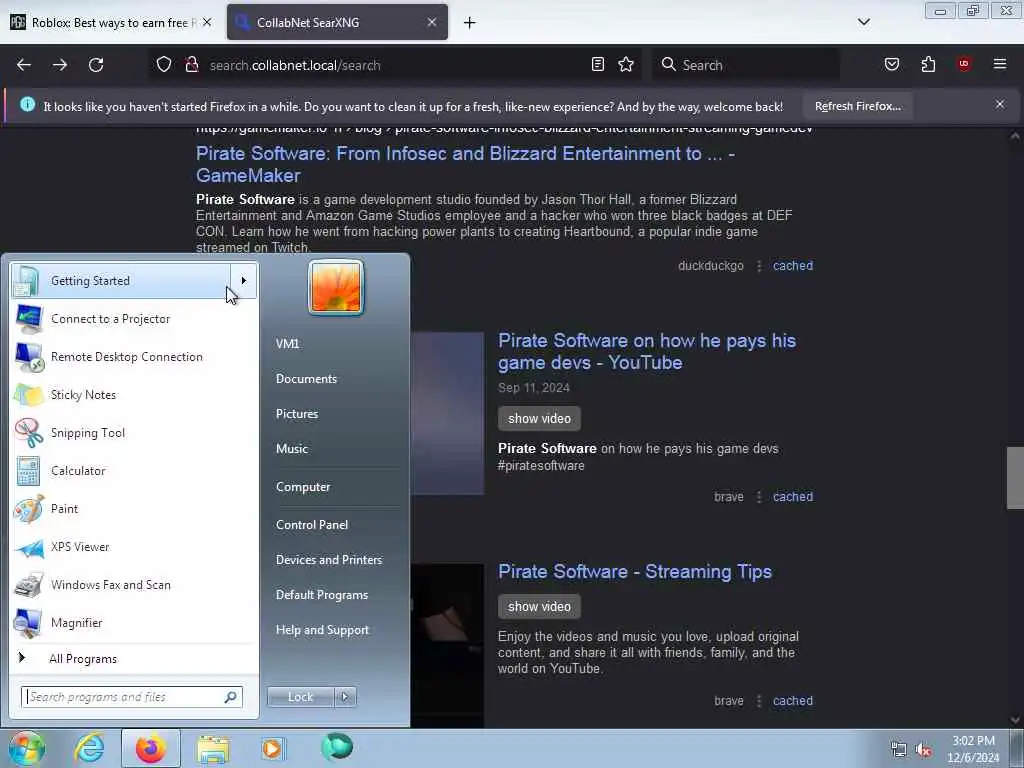Open the Snipping Tool
This screenshot has height=768, width=1024.
pyautogui.click(x=134, y=432)
